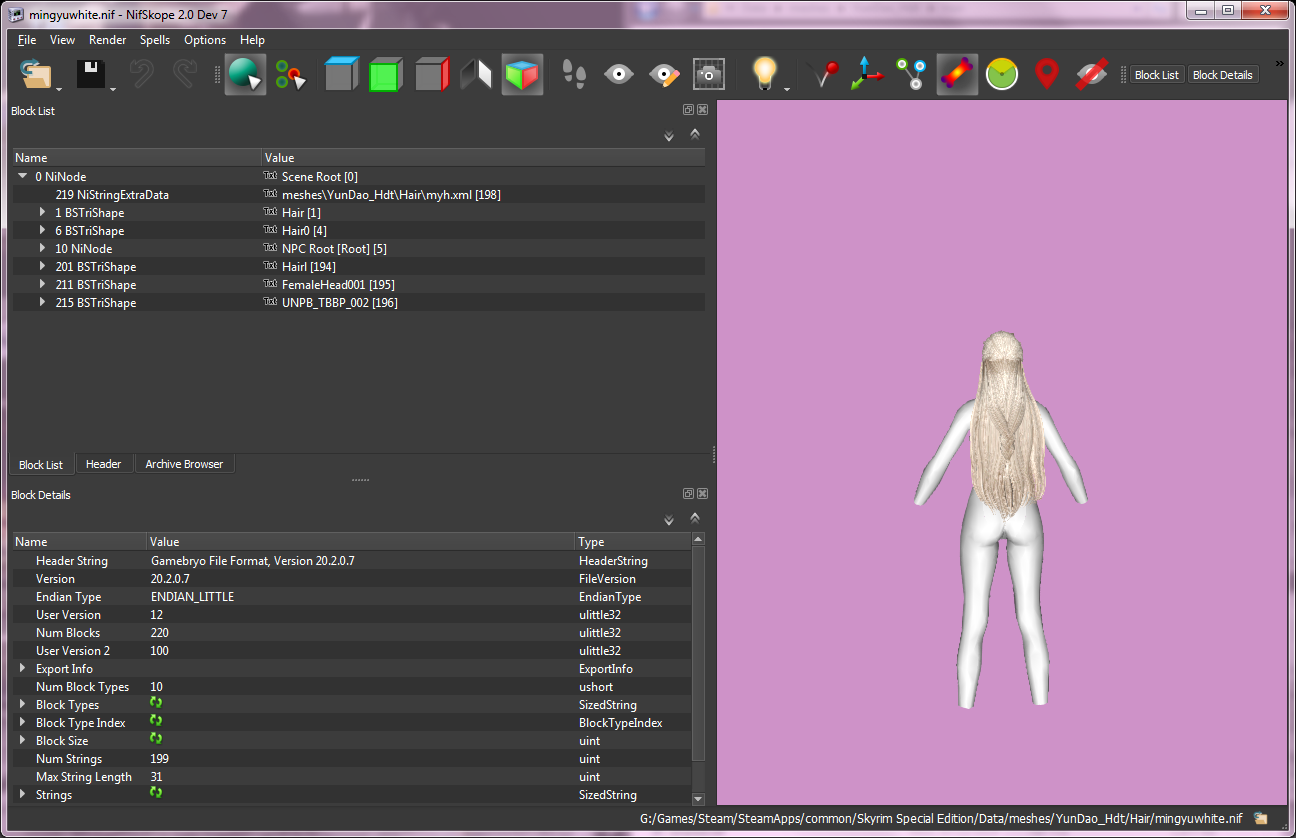1296x838 pixels.
Task: Expand the toolbar overflow chevron
Action: [1279, 64]
